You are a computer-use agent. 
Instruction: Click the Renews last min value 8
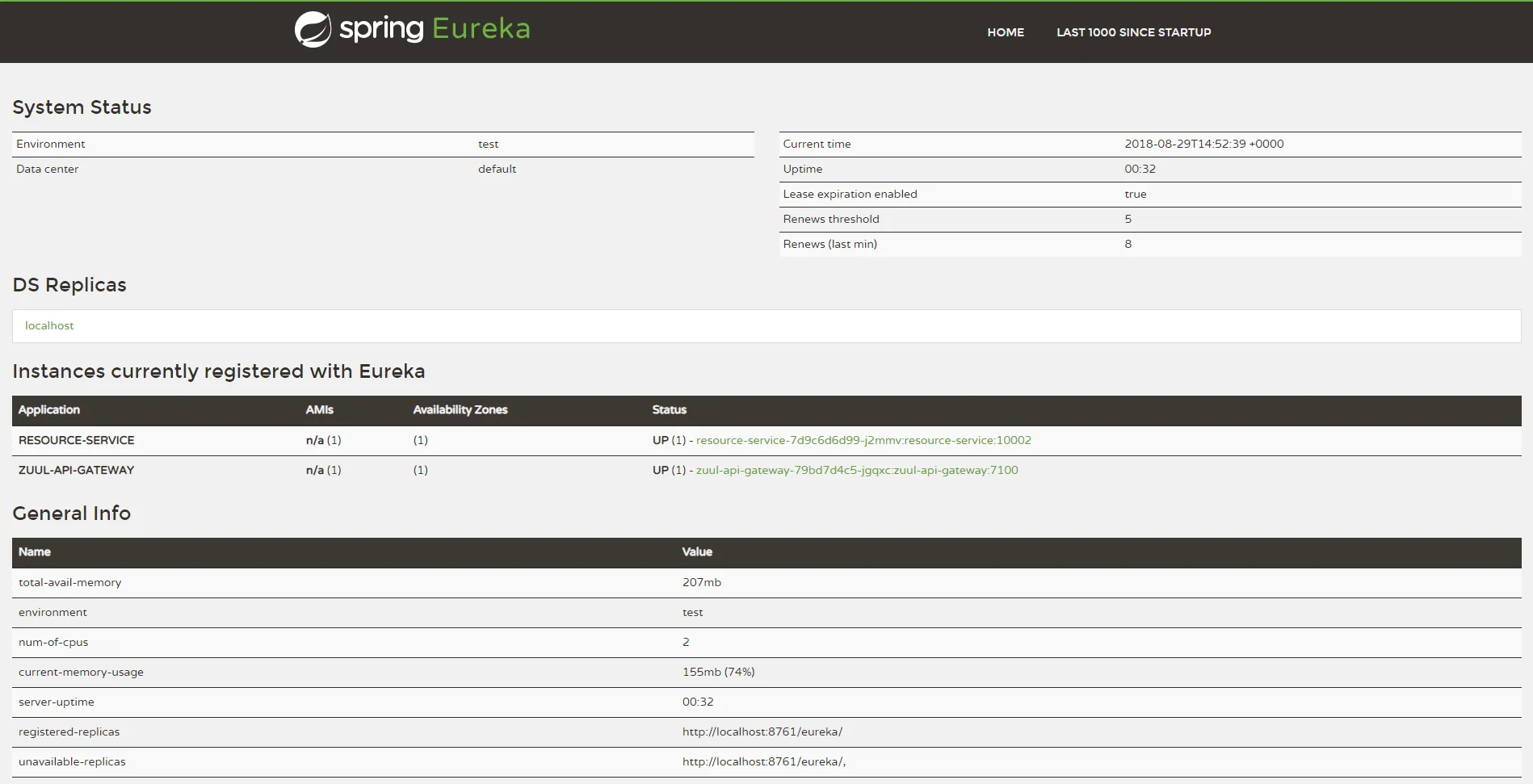(x=1128, y=244)
